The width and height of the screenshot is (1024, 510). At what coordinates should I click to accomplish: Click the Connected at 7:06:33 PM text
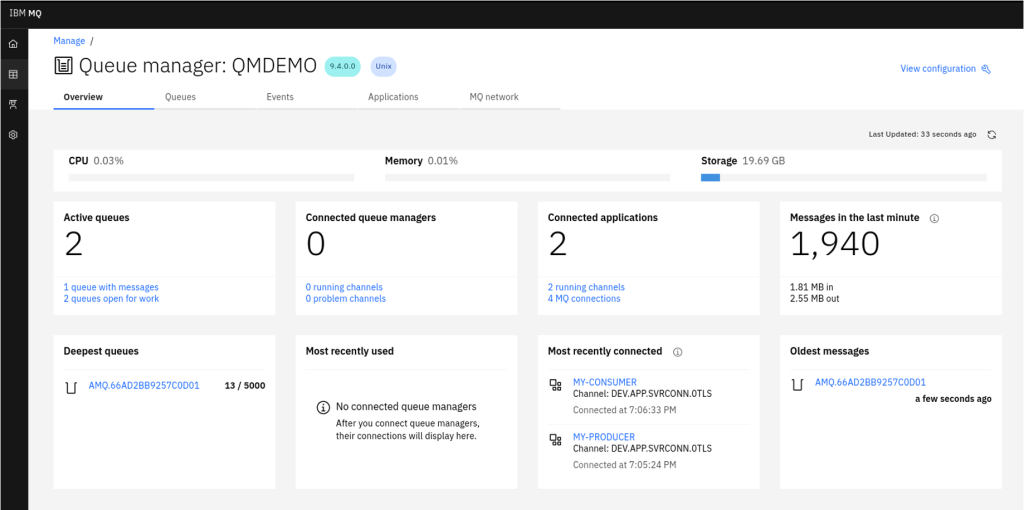[624, 410]
